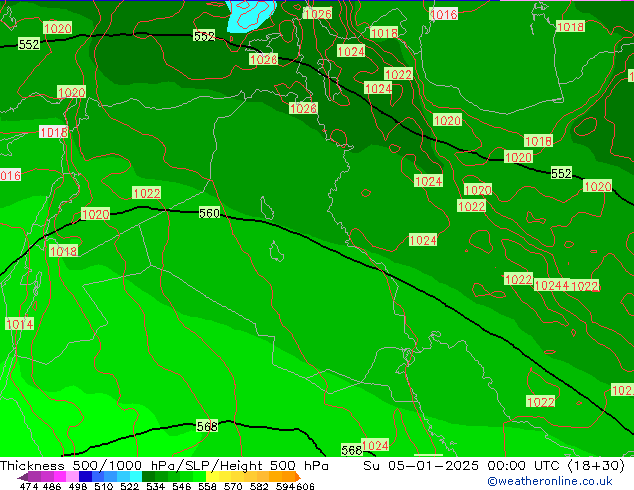Click the 546 legend value
The image size is (634, 490).
pos(181,486)
